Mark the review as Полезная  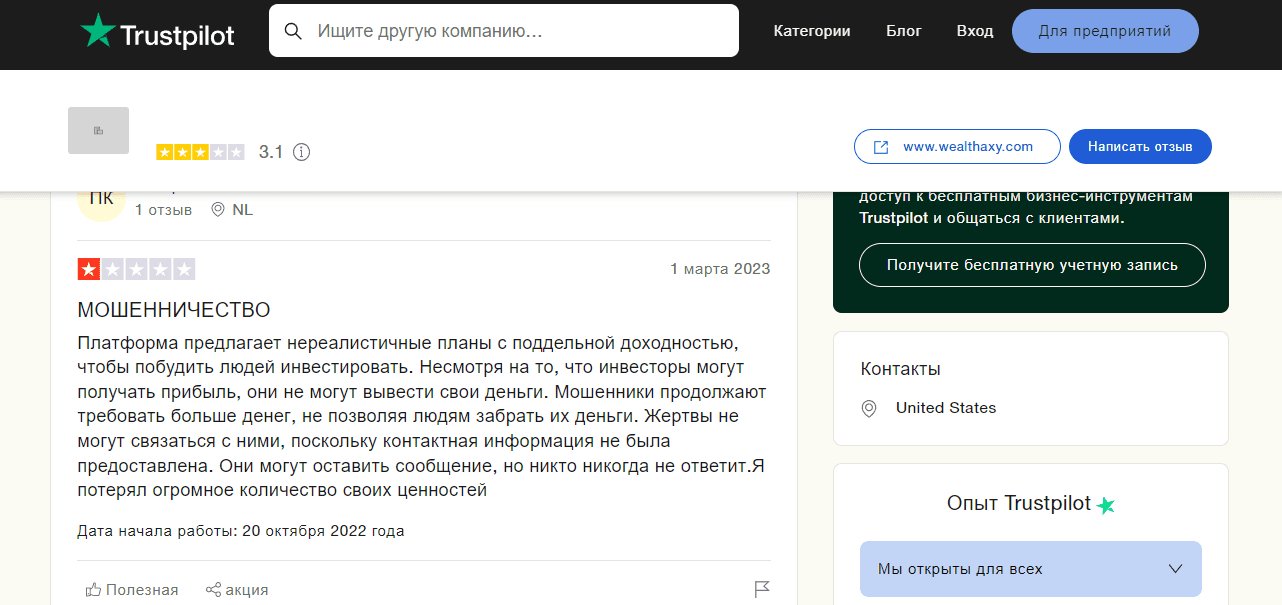click(x=132, y=589)
